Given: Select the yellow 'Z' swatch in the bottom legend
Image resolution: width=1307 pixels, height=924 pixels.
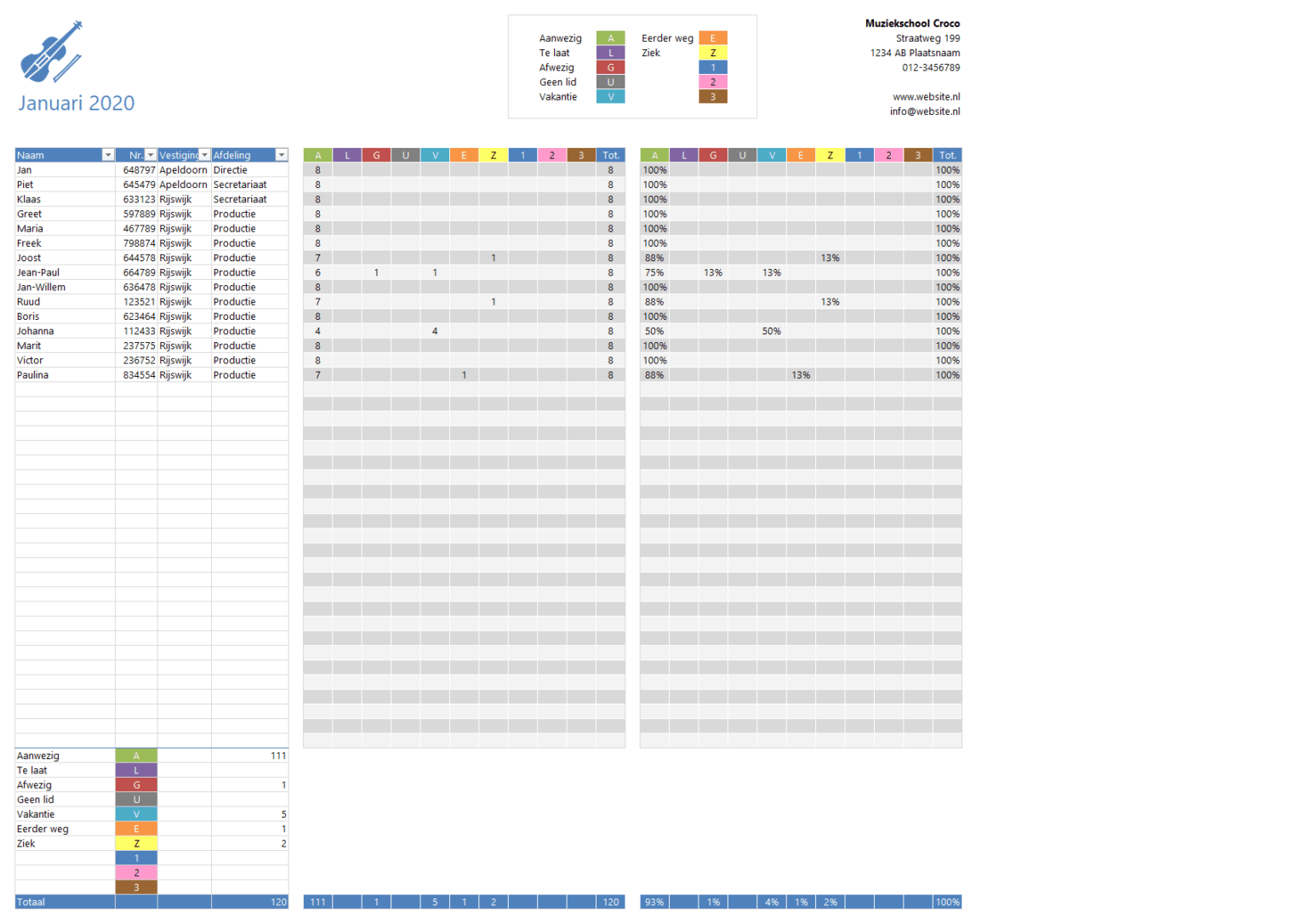Looking at the screenshot, I should click(x=136, y=843).
